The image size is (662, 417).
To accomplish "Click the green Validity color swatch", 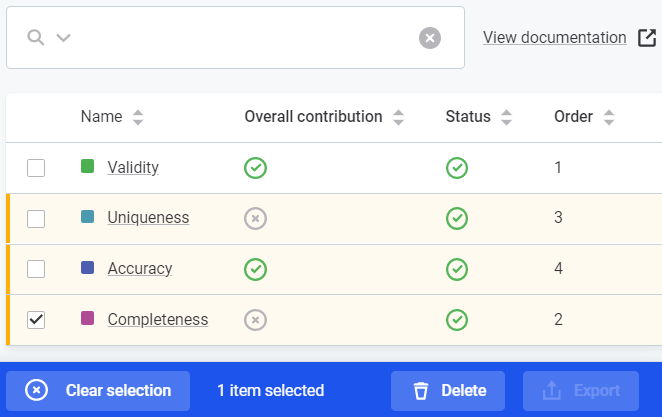I will click(87, 167).
